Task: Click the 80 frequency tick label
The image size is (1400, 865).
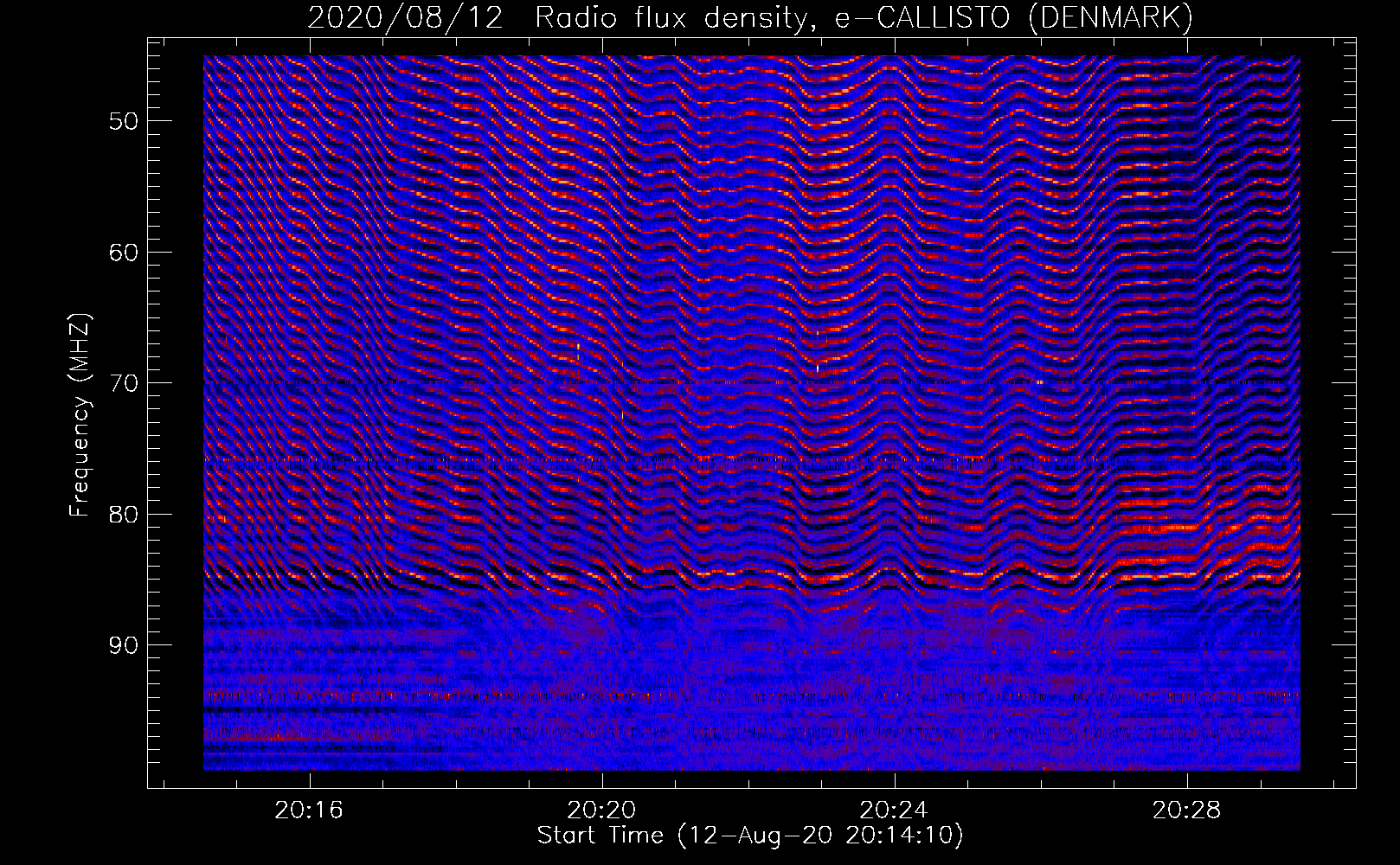Action: [123, 514]
